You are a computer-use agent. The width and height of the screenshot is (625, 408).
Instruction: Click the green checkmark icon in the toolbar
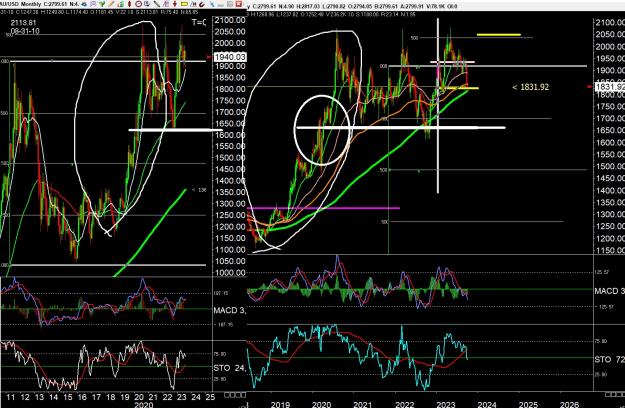point(102,4)
